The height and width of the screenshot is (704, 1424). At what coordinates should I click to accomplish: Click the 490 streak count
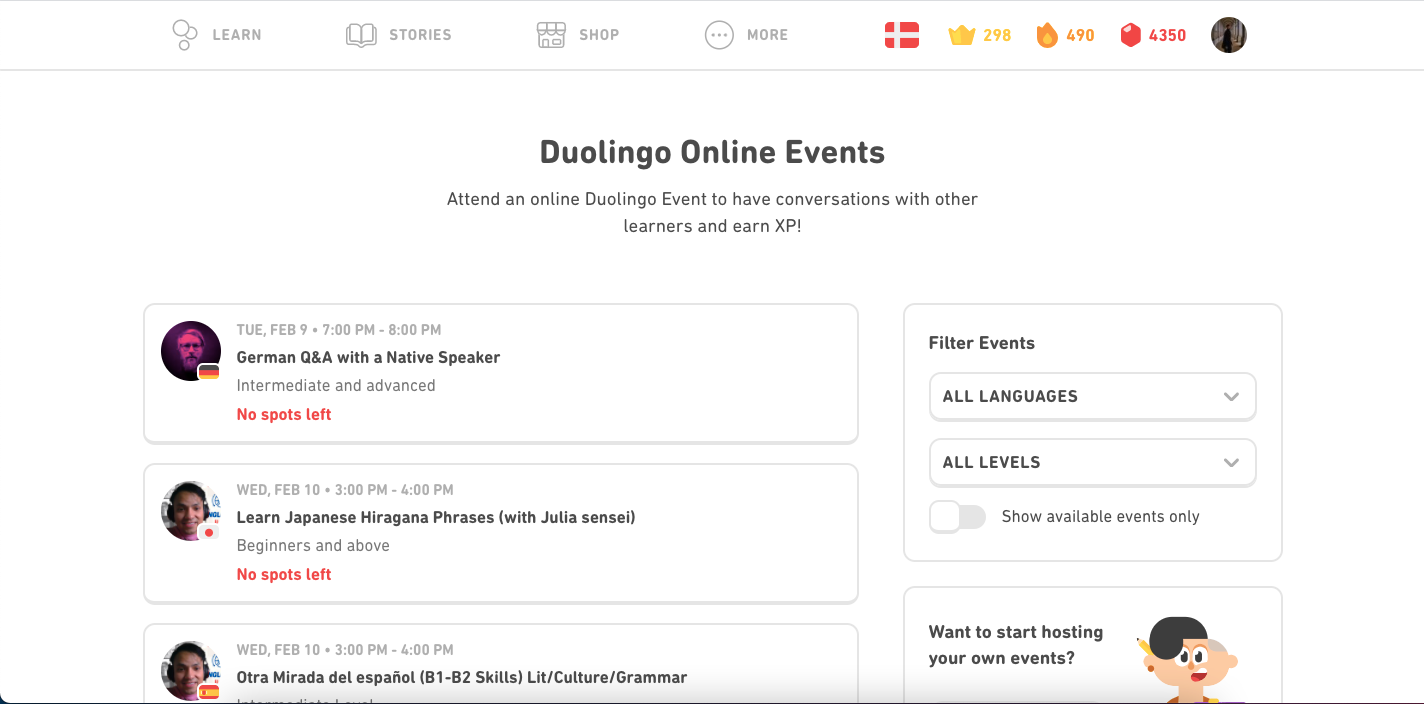click(1080, 35)
